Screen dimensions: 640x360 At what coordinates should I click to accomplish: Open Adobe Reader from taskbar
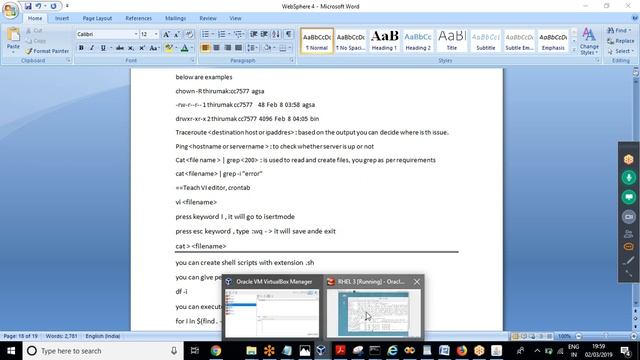[x=340, y=351]
